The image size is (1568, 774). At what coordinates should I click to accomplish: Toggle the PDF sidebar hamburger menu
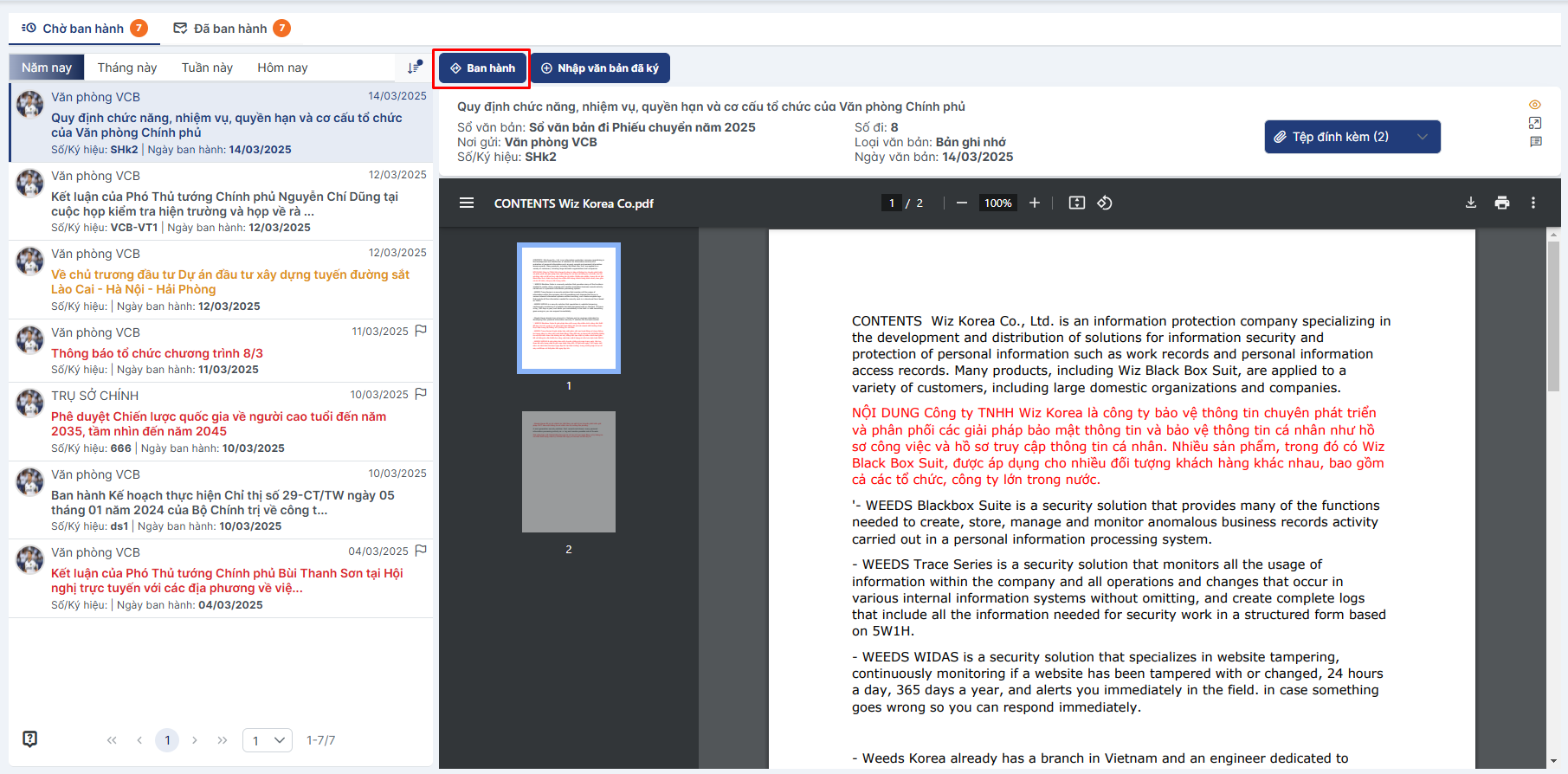467,203
